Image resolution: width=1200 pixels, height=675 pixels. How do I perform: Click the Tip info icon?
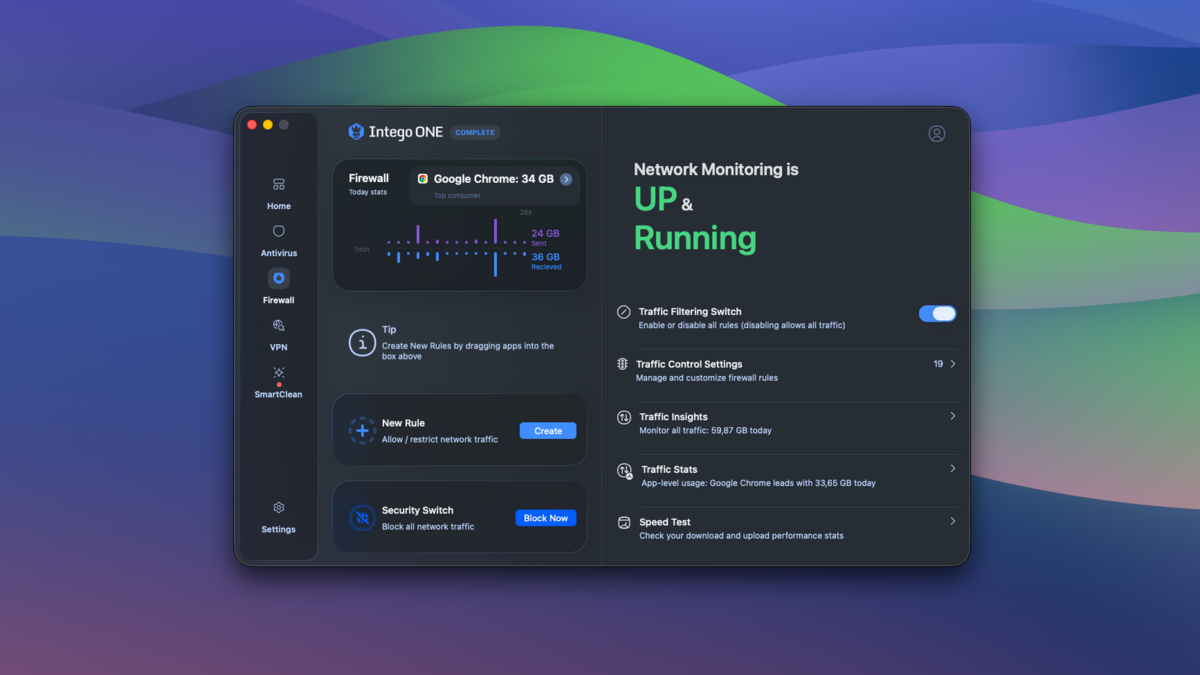coord(361,343)
